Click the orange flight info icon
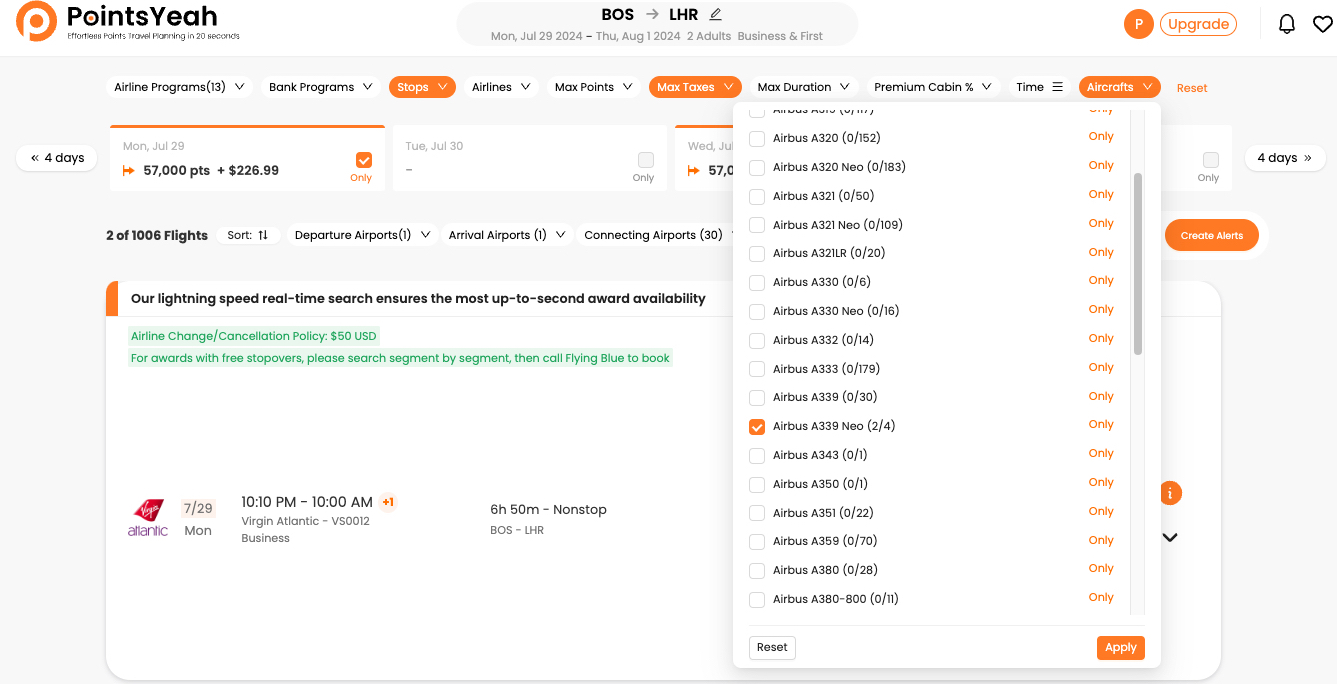Viewport: 1337px width, 684px height. 1170,493
